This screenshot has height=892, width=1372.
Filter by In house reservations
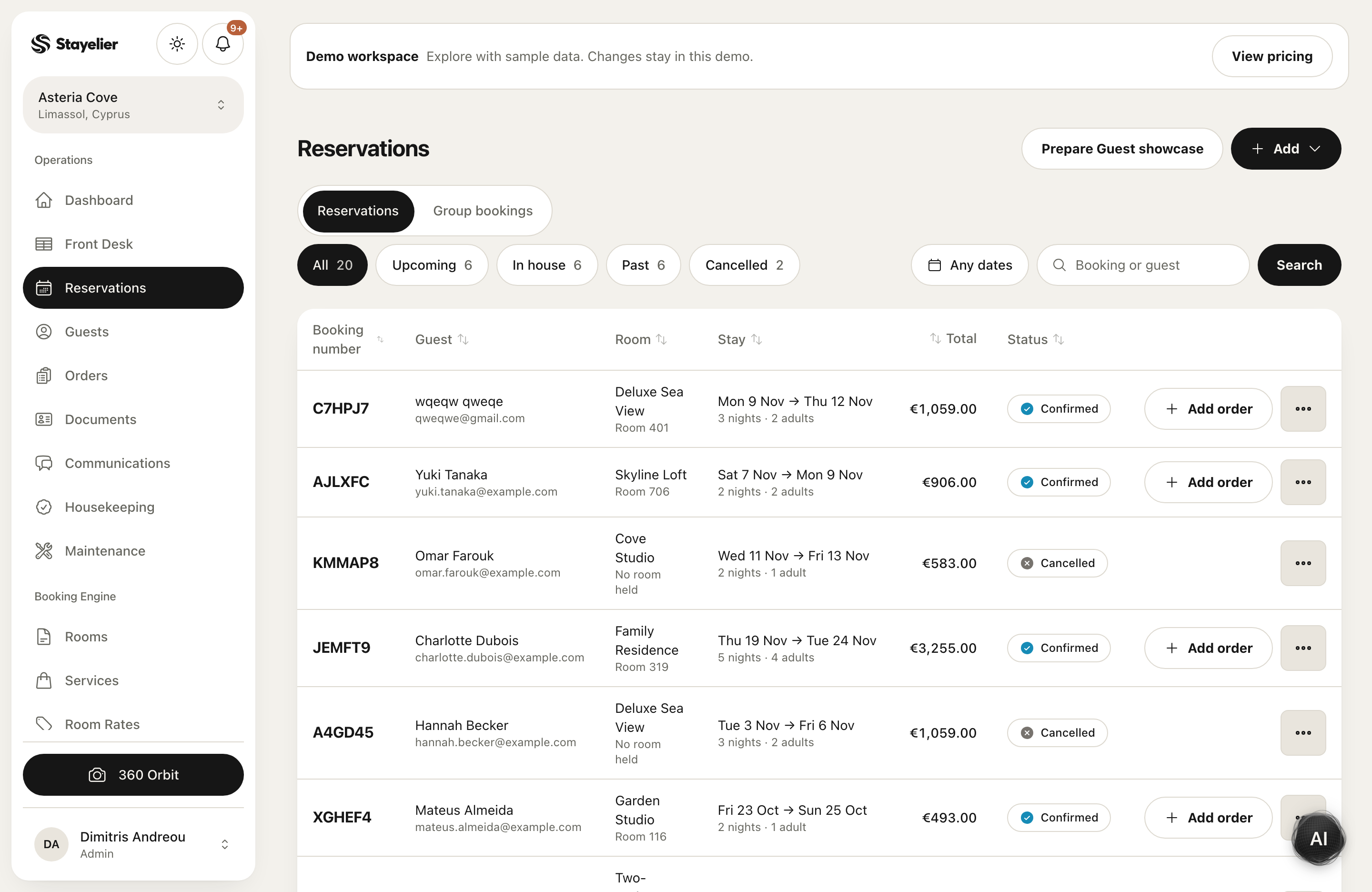(546, 264)
